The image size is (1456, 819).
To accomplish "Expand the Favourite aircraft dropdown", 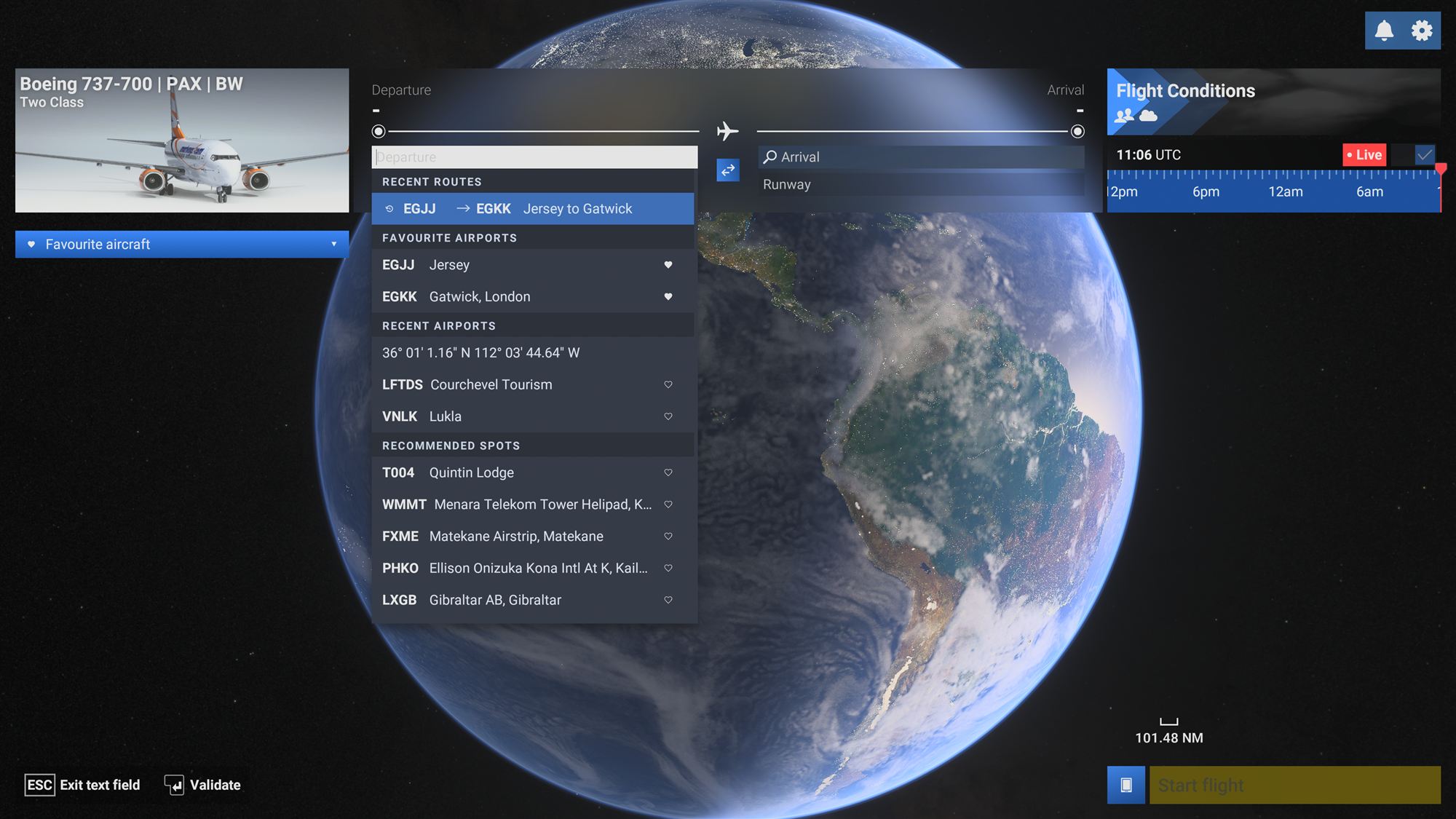I will (182, 245).
